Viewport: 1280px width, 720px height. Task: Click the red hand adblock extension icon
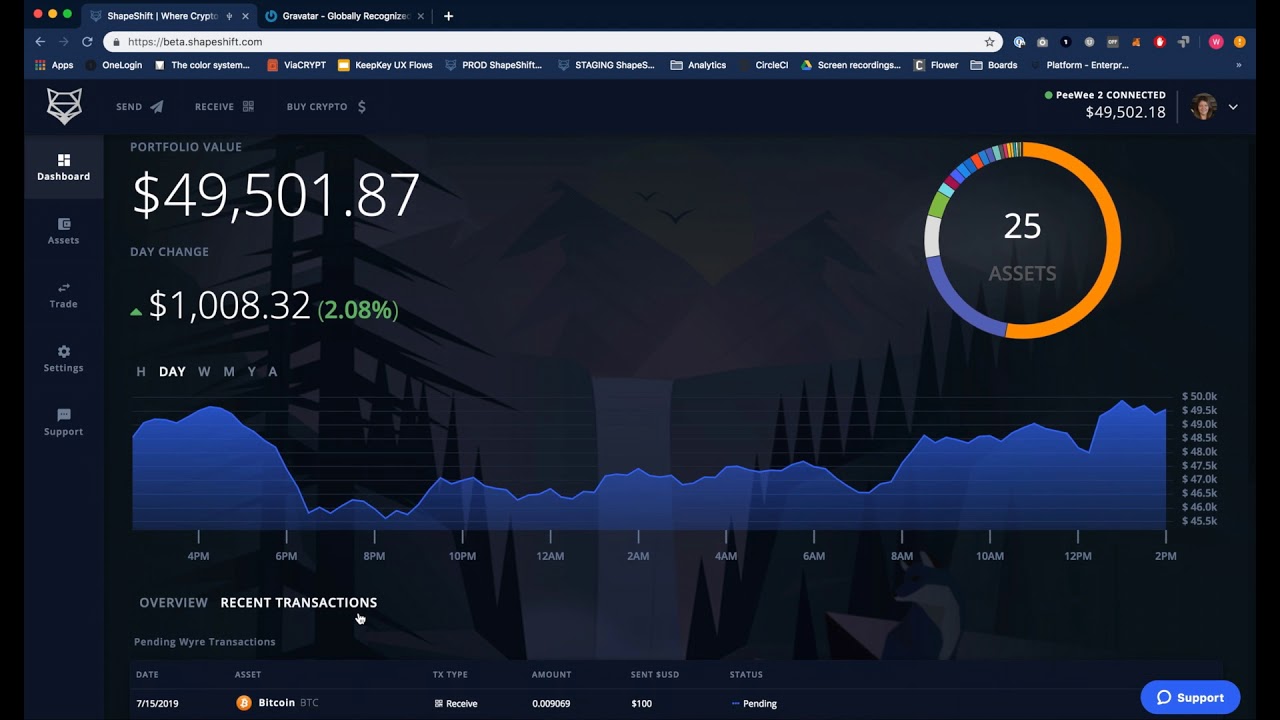tap(1160, 42)
